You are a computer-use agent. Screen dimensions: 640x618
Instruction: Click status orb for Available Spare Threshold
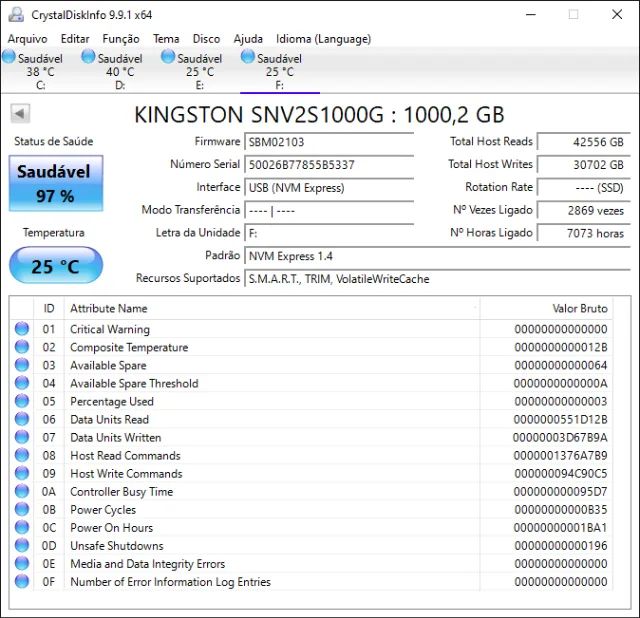tap(22, 383)
